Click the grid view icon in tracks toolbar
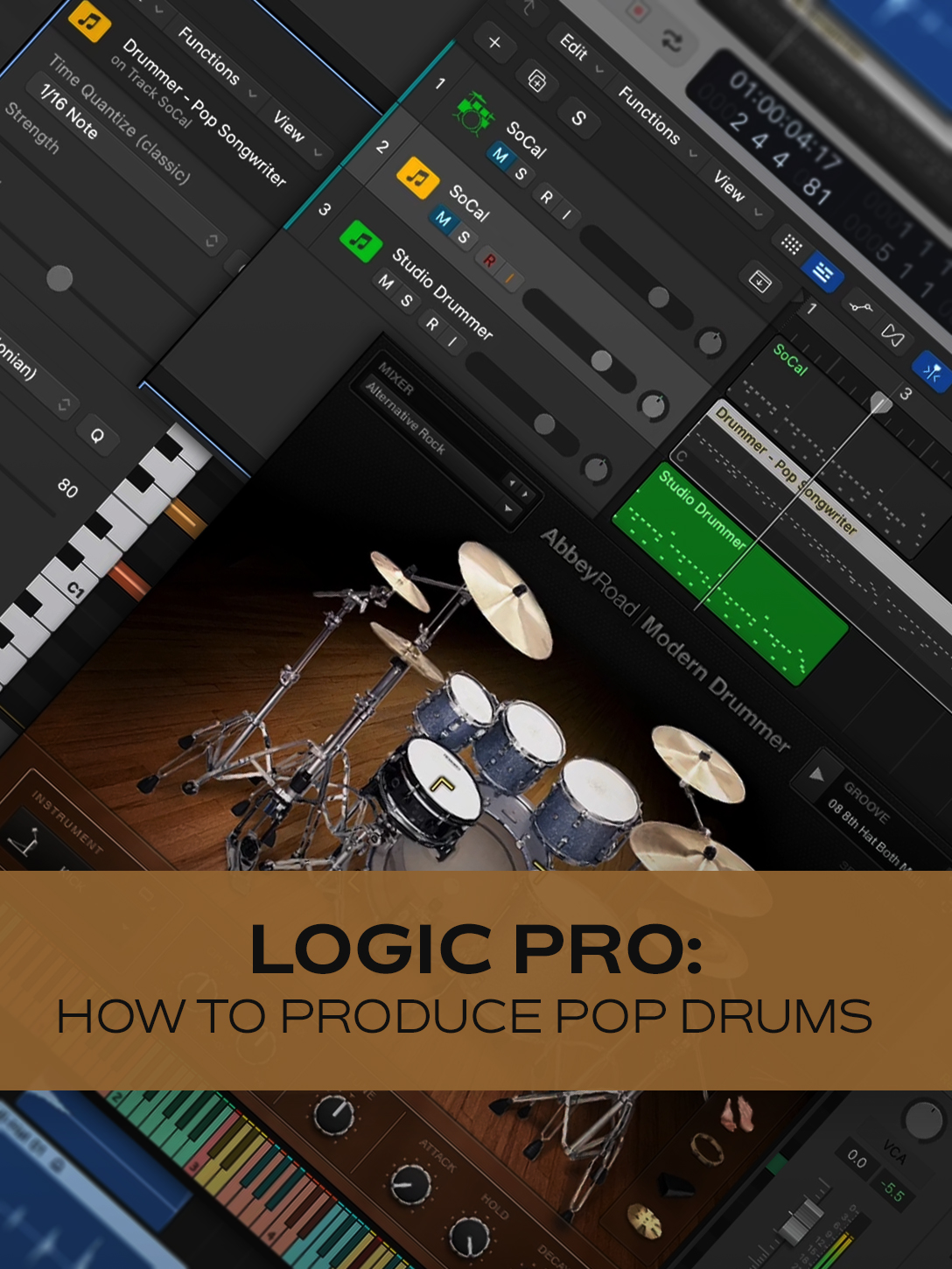The width and height of the screenshot is (952, 1269). coord(791,245)
